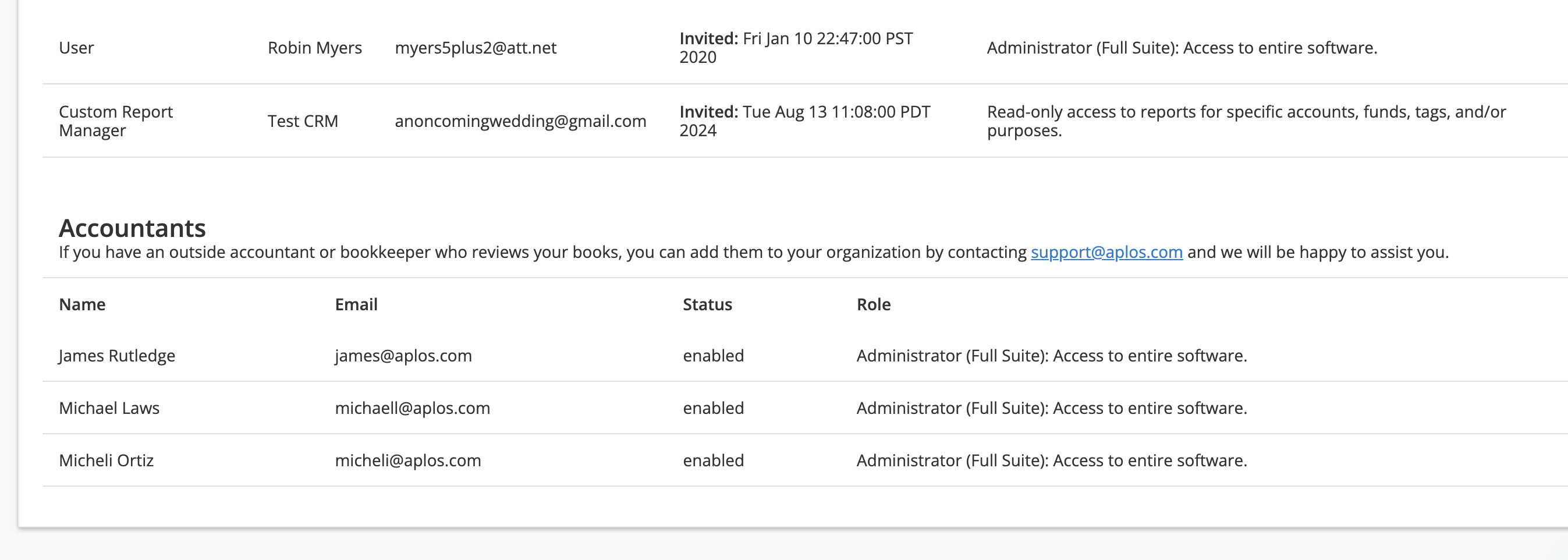Select Robin Myers user name
Screen dimensions: 1568x560
[314, 48]
